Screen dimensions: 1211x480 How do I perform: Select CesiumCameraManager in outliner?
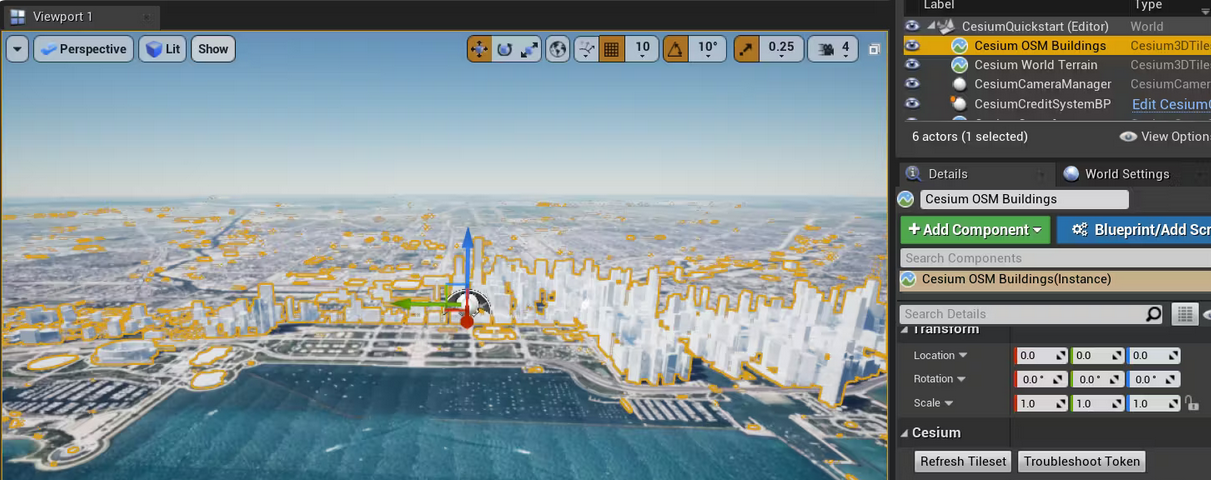(1043, 84)
